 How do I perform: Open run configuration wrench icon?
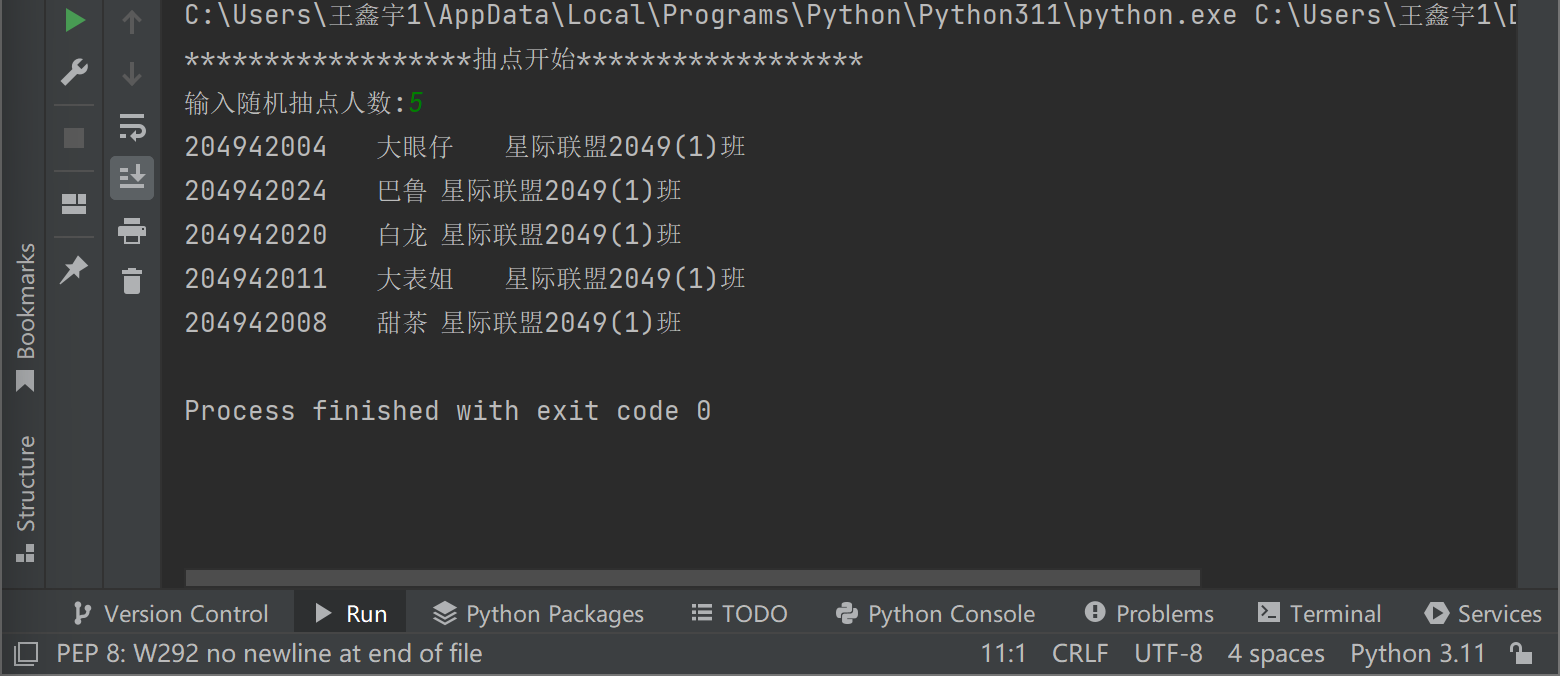(75, 72)
